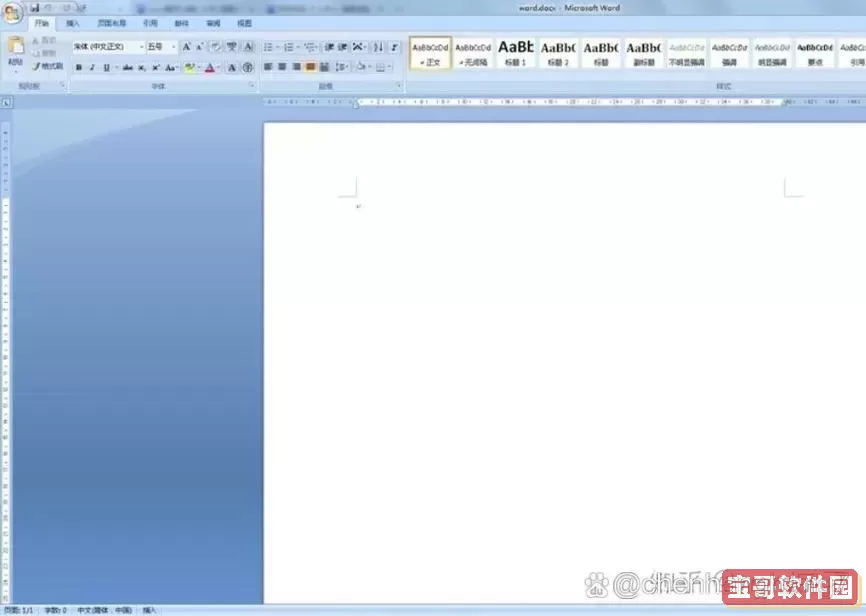The width and height of the screenshot is (866, 616).
Task: Apply Character Border (boxed A)
Action: [248, 47]
